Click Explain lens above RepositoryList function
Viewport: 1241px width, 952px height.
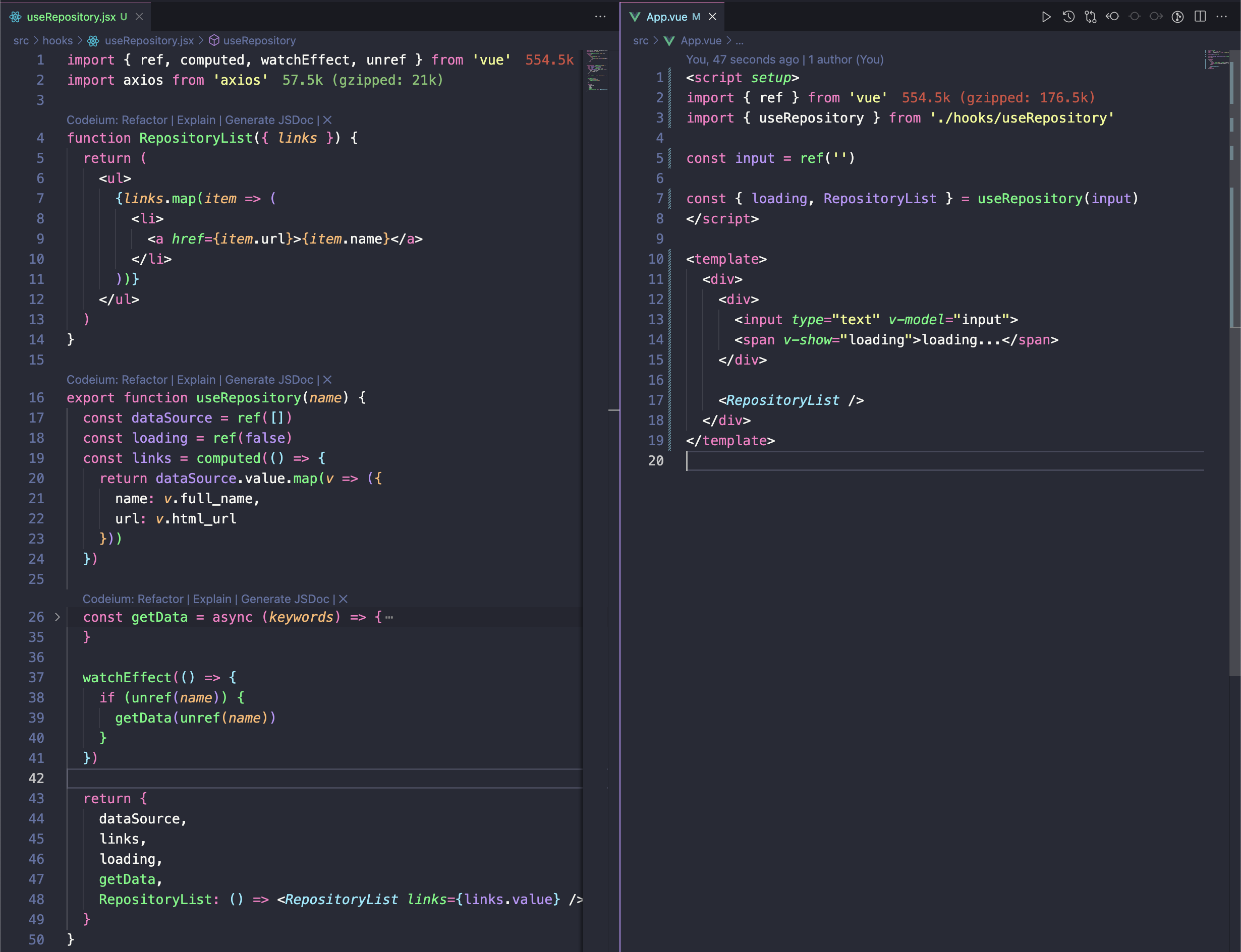(x=196, y=120)
